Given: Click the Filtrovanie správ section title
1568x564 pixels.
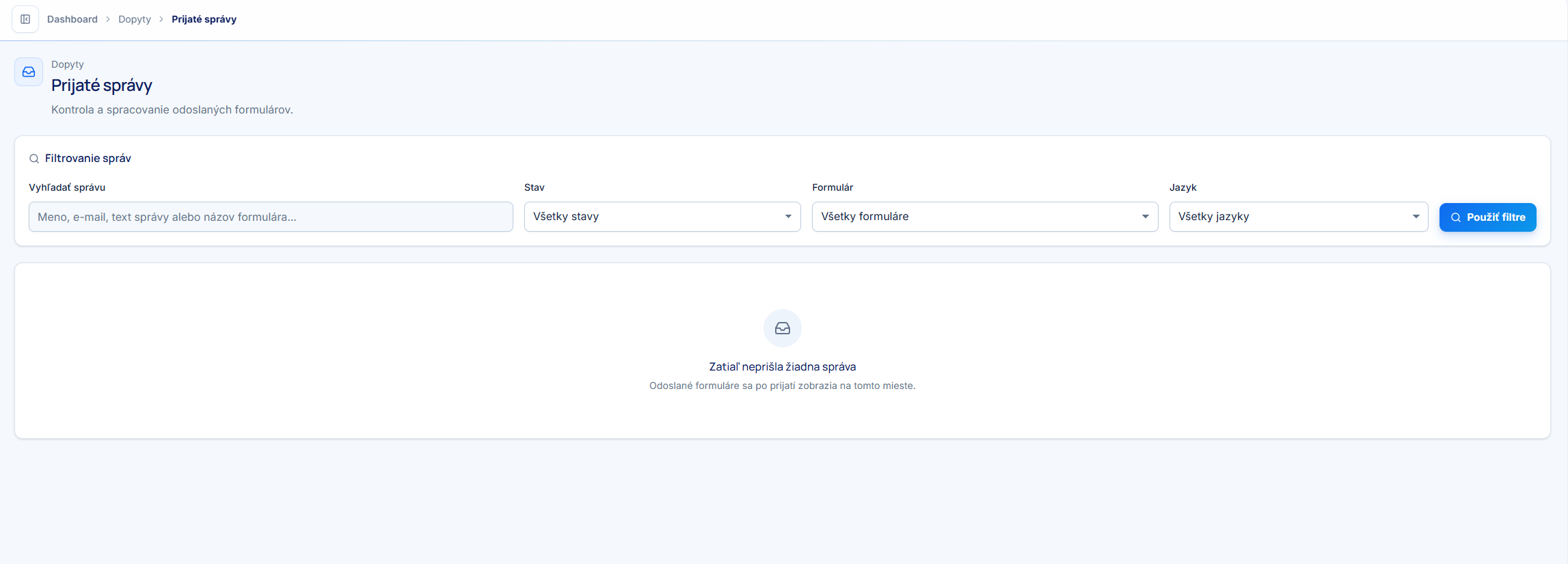Looking at the screenshot, I should pos(88,159).
